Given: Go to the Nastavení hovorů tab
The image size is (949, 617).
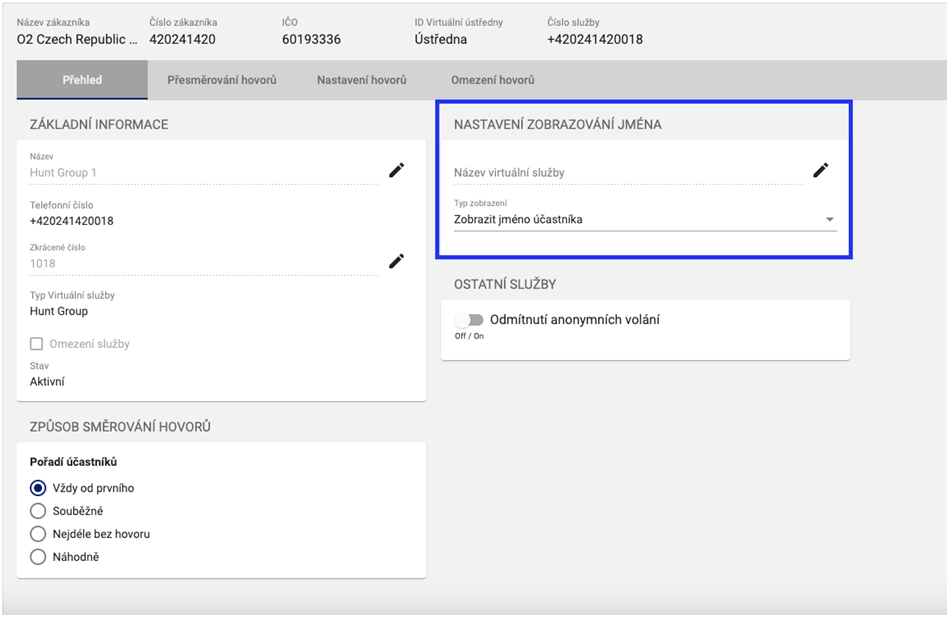Looking at the screenshot, I should 361,80.
